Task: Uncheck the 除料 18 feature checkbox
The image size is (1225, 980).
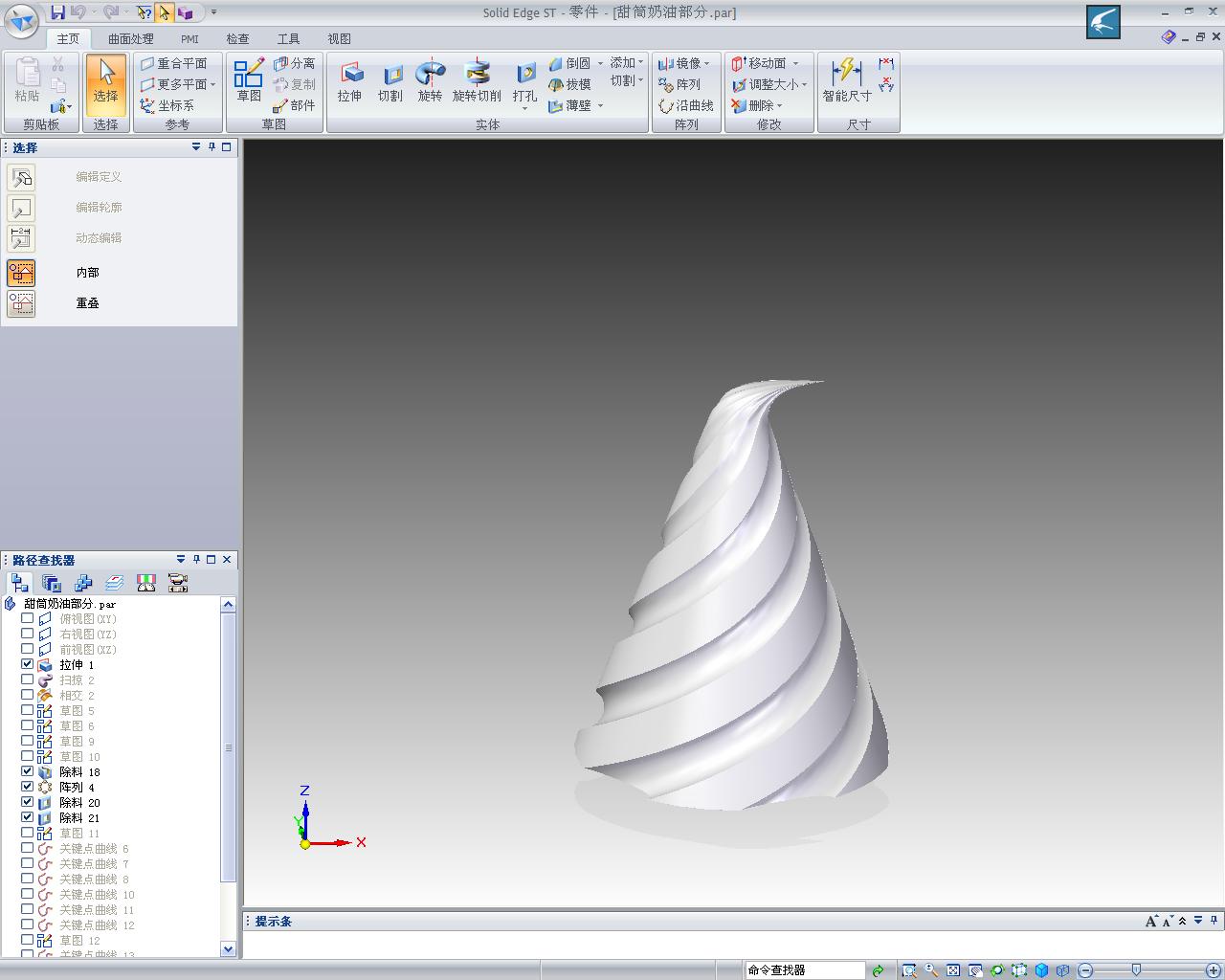Action: [28, 771]
